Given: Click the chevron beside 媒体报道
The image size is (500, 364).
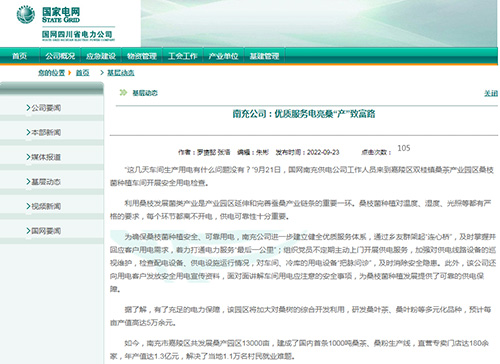Looking at the screenshot, I should (28, 157).
